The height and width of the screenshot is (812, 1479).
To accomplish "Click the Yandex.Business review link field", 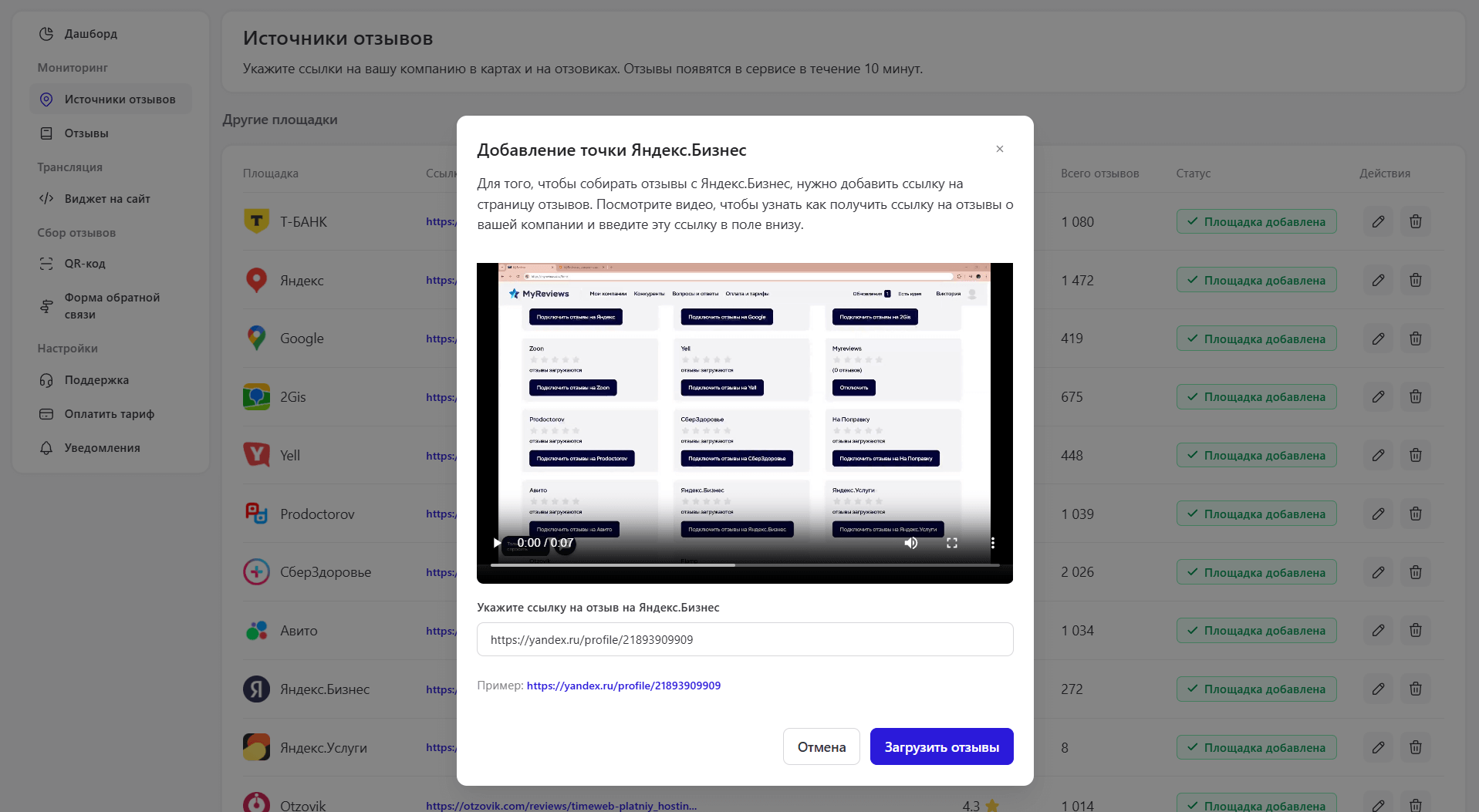I will click(x=745, y=639).
